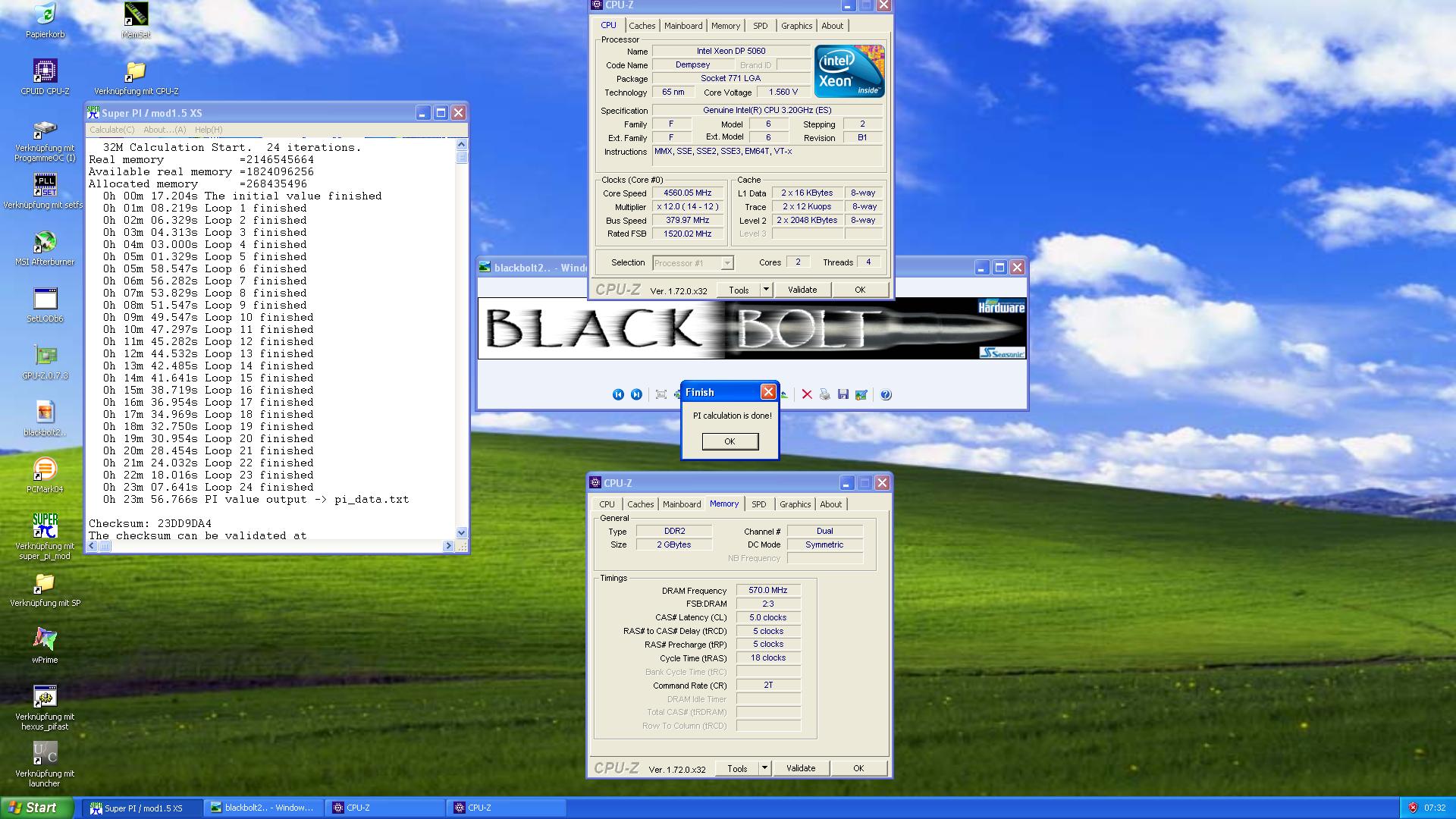The width and height of the screenshot is (1456, 819).
Task: Open the Verknüpfung mit launcher shortcut
Action: point(45,764)
